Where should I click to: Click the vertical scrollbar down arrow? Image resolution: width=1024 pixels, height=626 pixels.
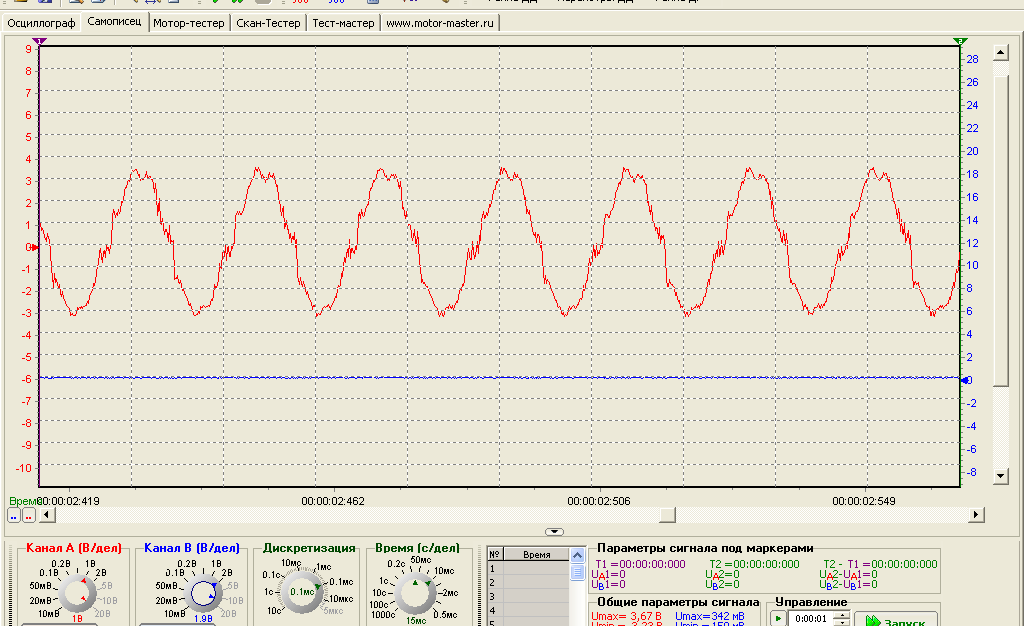(1000, 476)
